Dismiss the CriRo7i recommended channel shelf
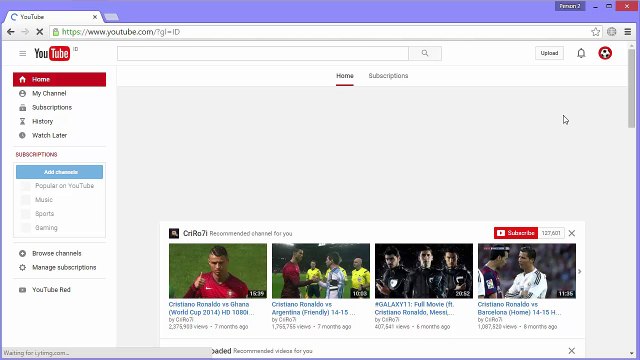Viewport: 640px width, 360px height. point(572,233)
